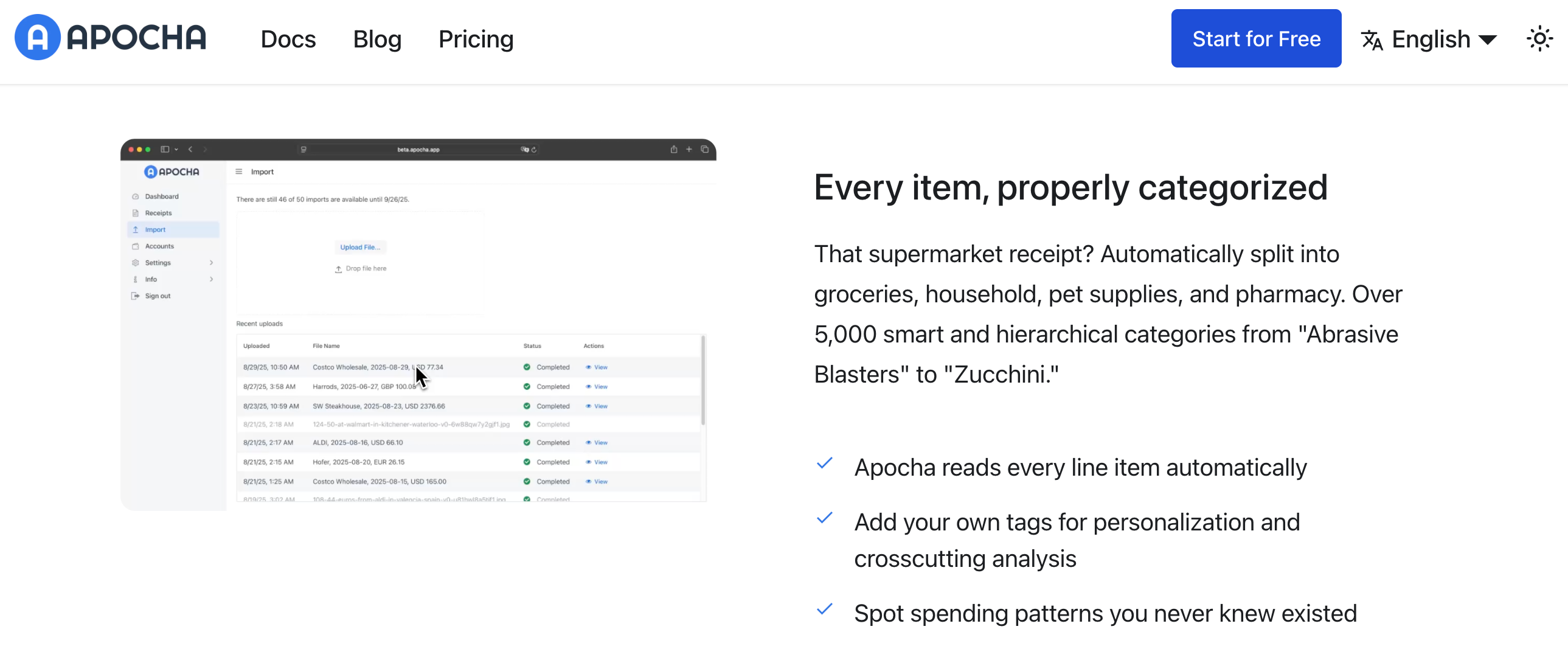Image resolution: width=1568 pixels, height=646 pixels.
Task: Expand the Settings submenu chevron
Action: click(x=211, y=263)
